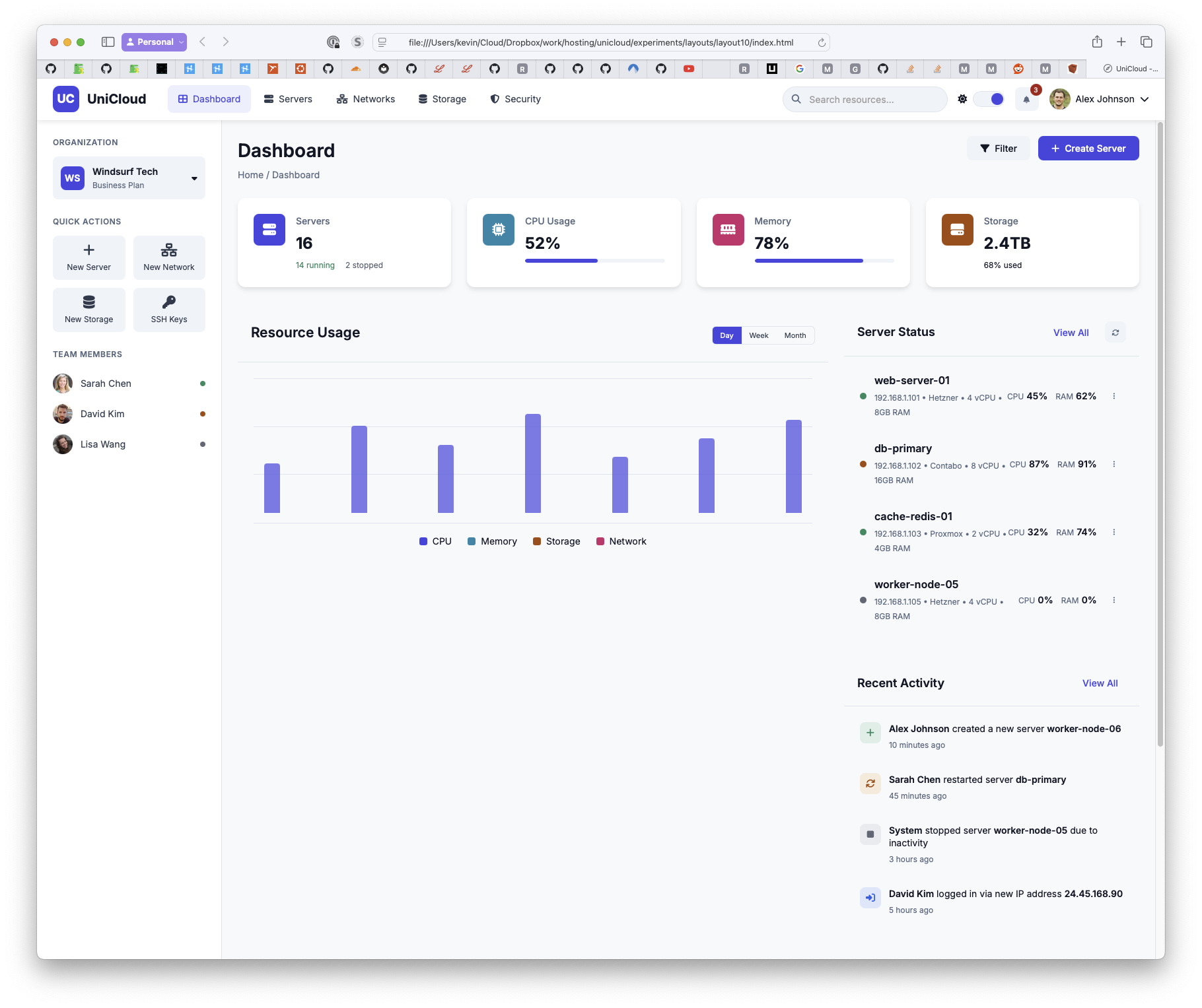1202x1008 pixels.
Task: Click the CPU legend color swatch
Action: point(423,541)
